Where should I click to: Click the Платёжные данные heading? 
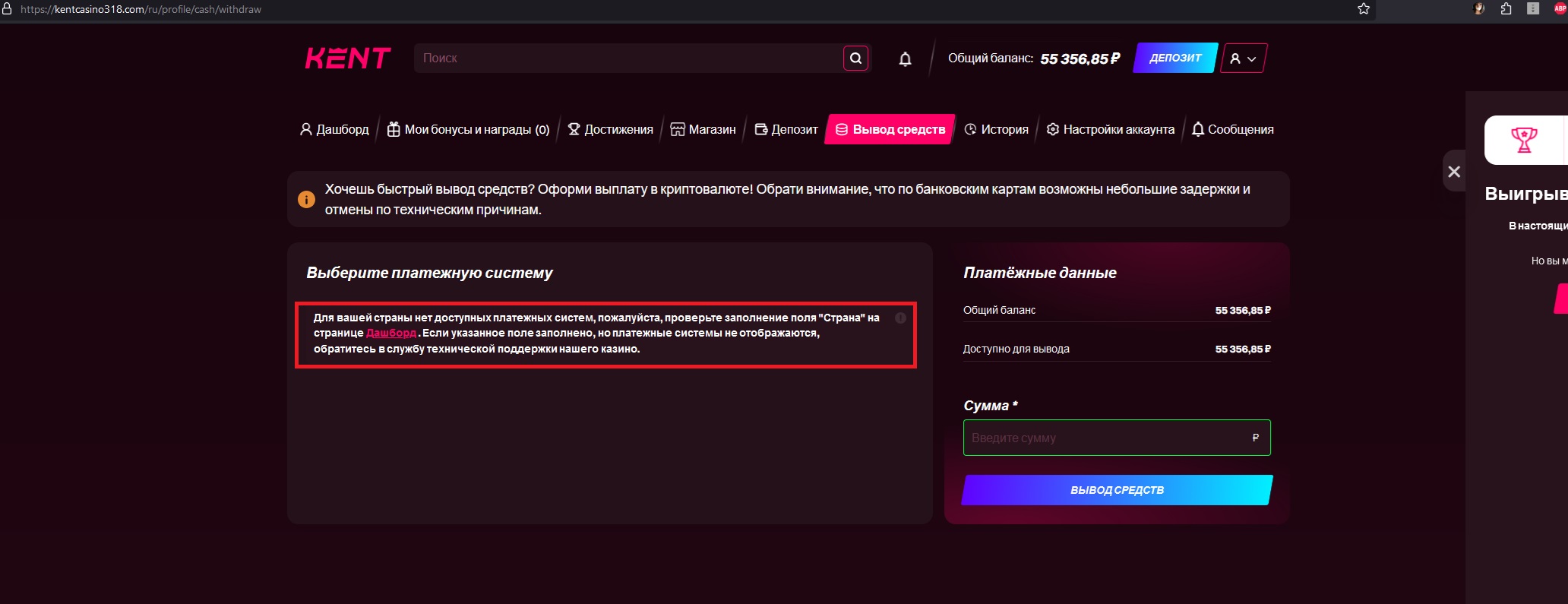pos(1040,273)
